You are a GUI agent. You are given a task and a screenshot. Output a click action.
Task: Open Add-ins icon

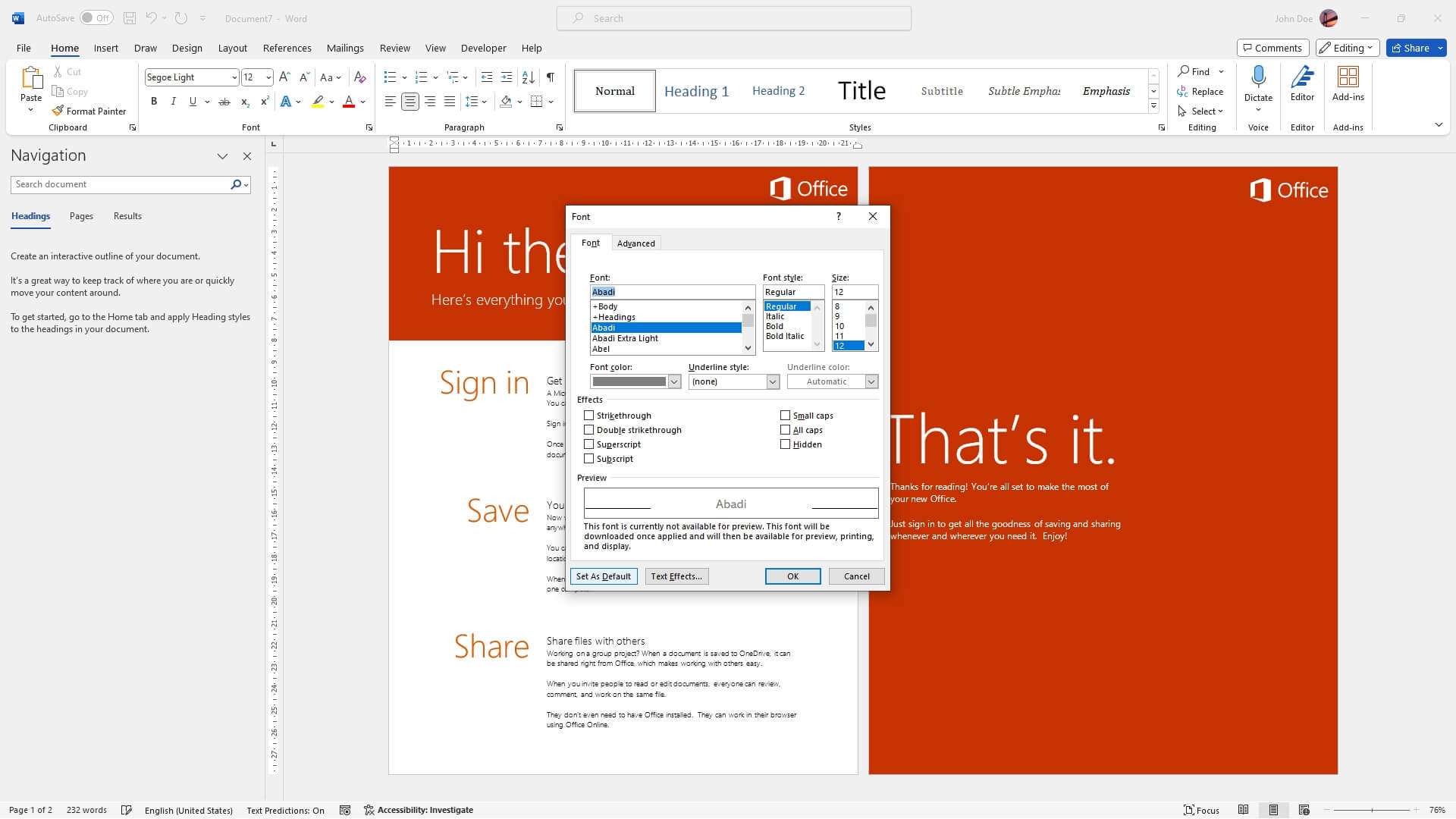pos(1348,76)
